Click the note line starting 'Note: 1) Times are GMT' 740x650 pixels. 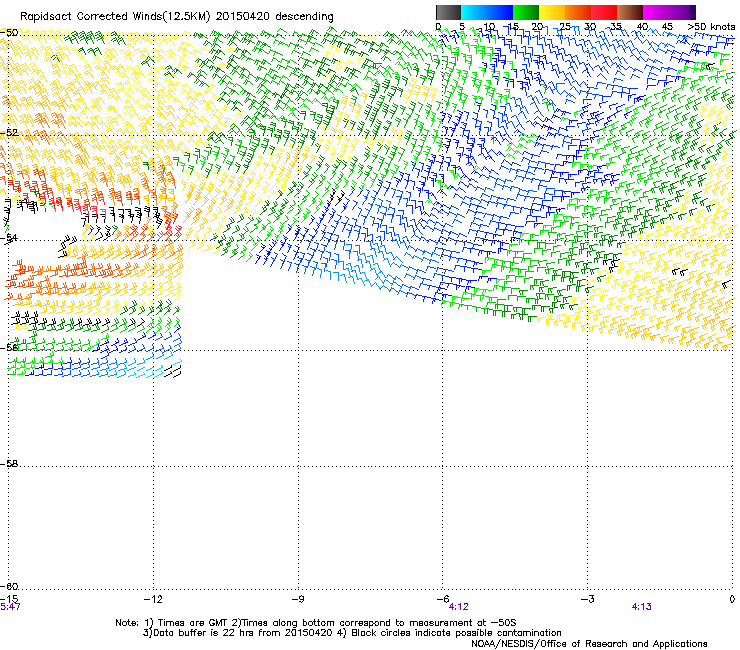pos(316,623)
